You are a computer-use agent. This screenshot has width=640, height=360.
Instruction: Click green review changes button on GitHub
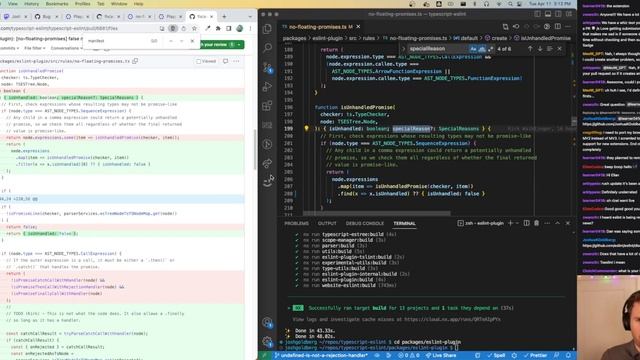[x=222, y=44]
